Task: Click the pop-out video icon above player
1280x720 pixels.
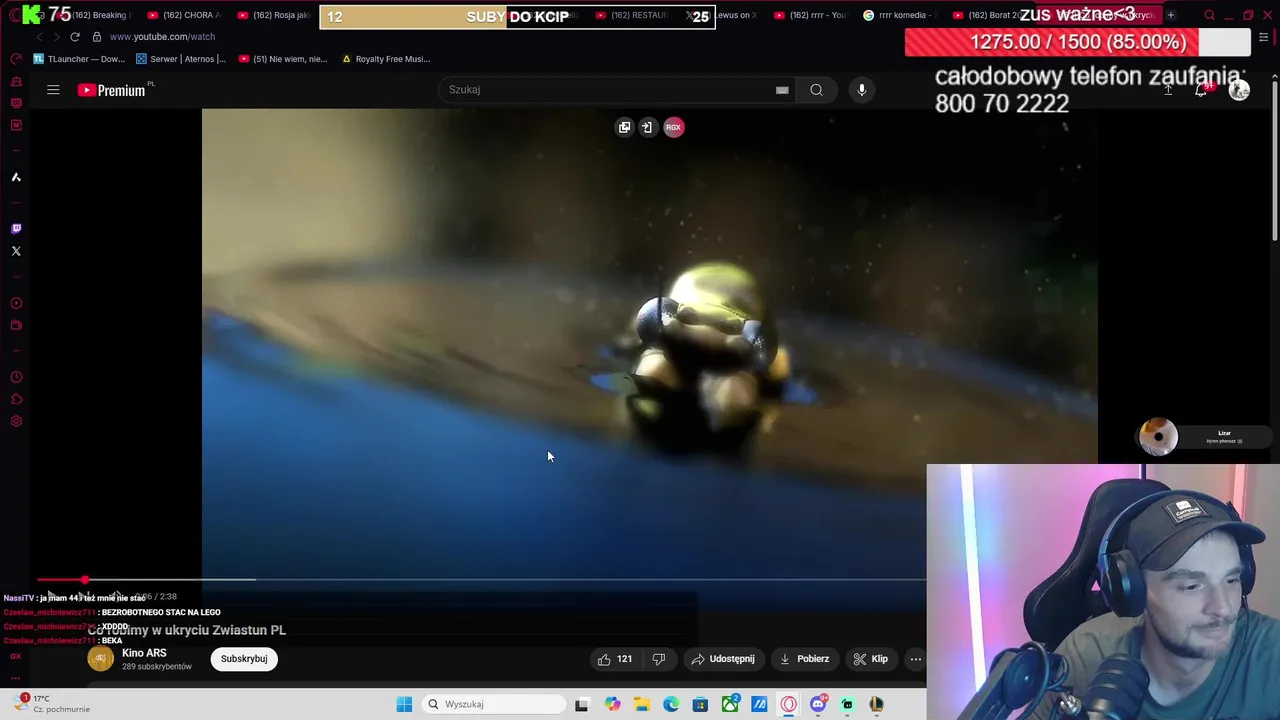Action: point(624,127)
